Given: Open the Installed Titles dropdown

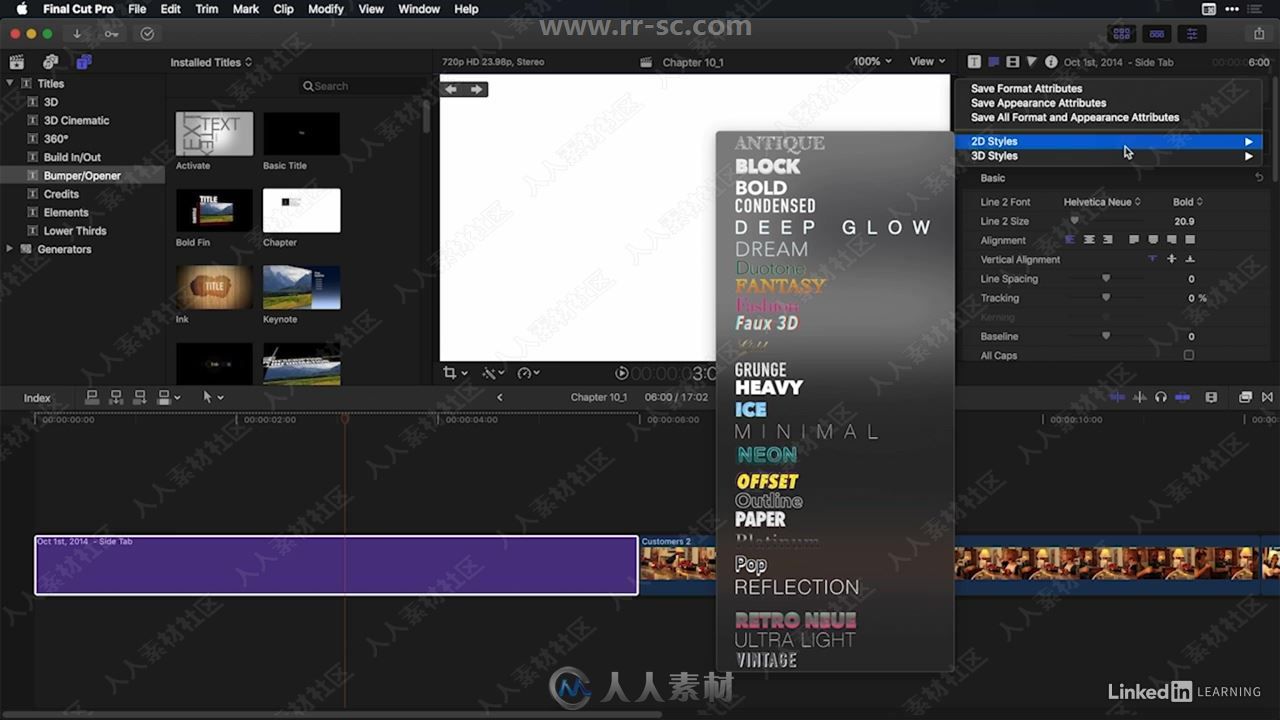Looking at the screenshot, I should (211, 62).
